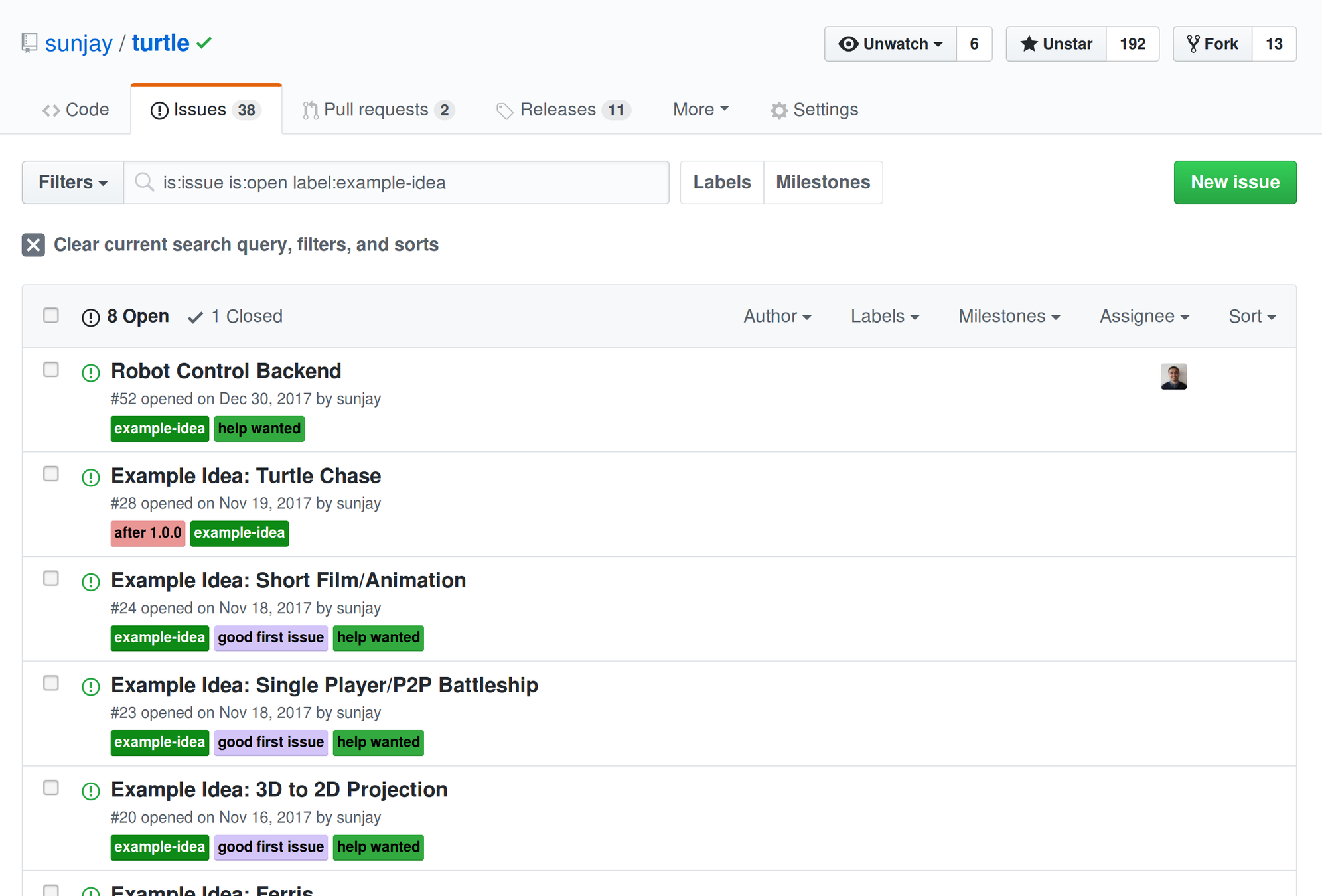Open the Settings gear tab
This screenshot has height=896, width=1322.
(x=814, y=110)
